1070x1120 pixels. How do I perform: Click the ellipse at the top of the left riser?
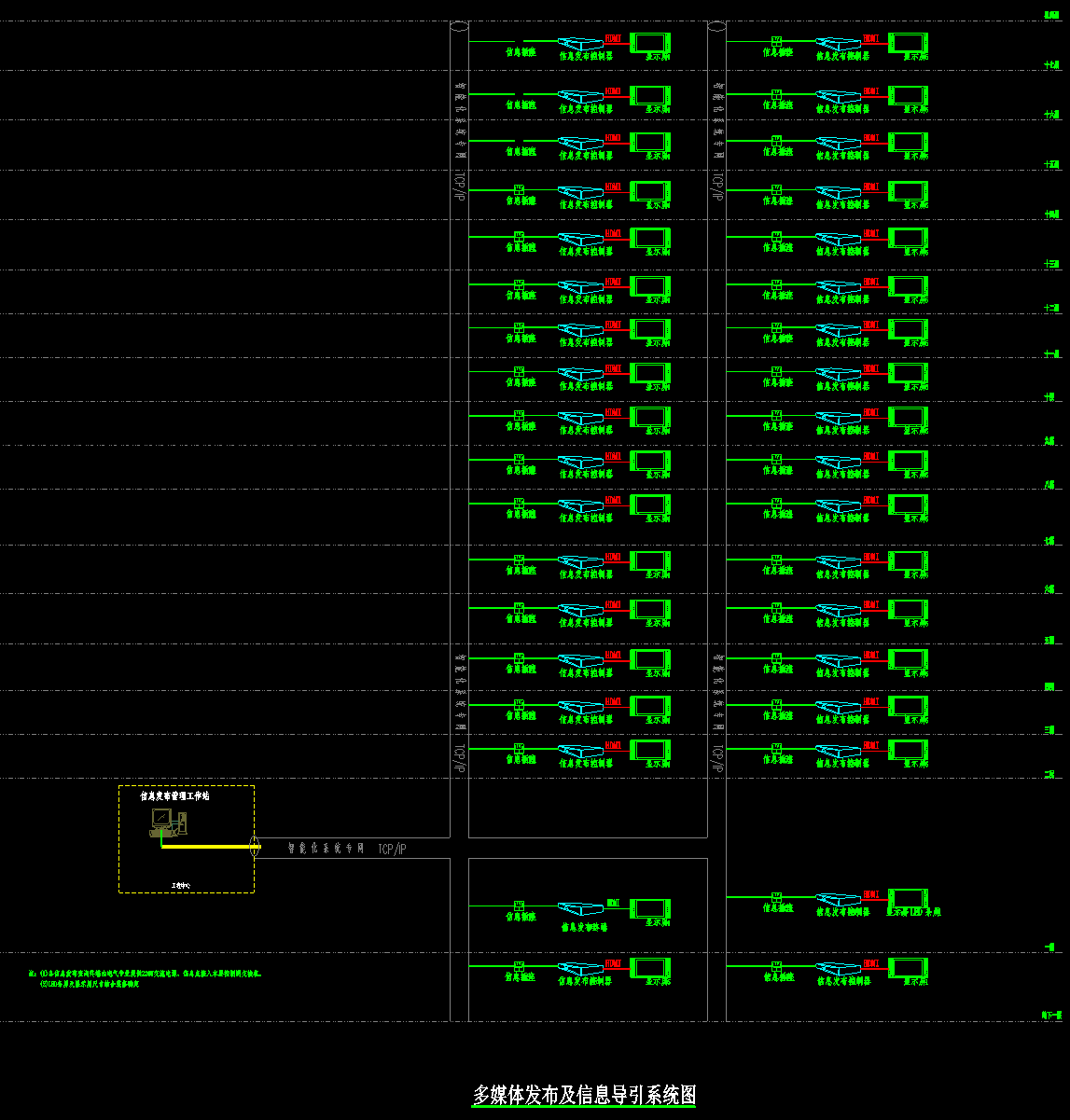pos(459,27)
